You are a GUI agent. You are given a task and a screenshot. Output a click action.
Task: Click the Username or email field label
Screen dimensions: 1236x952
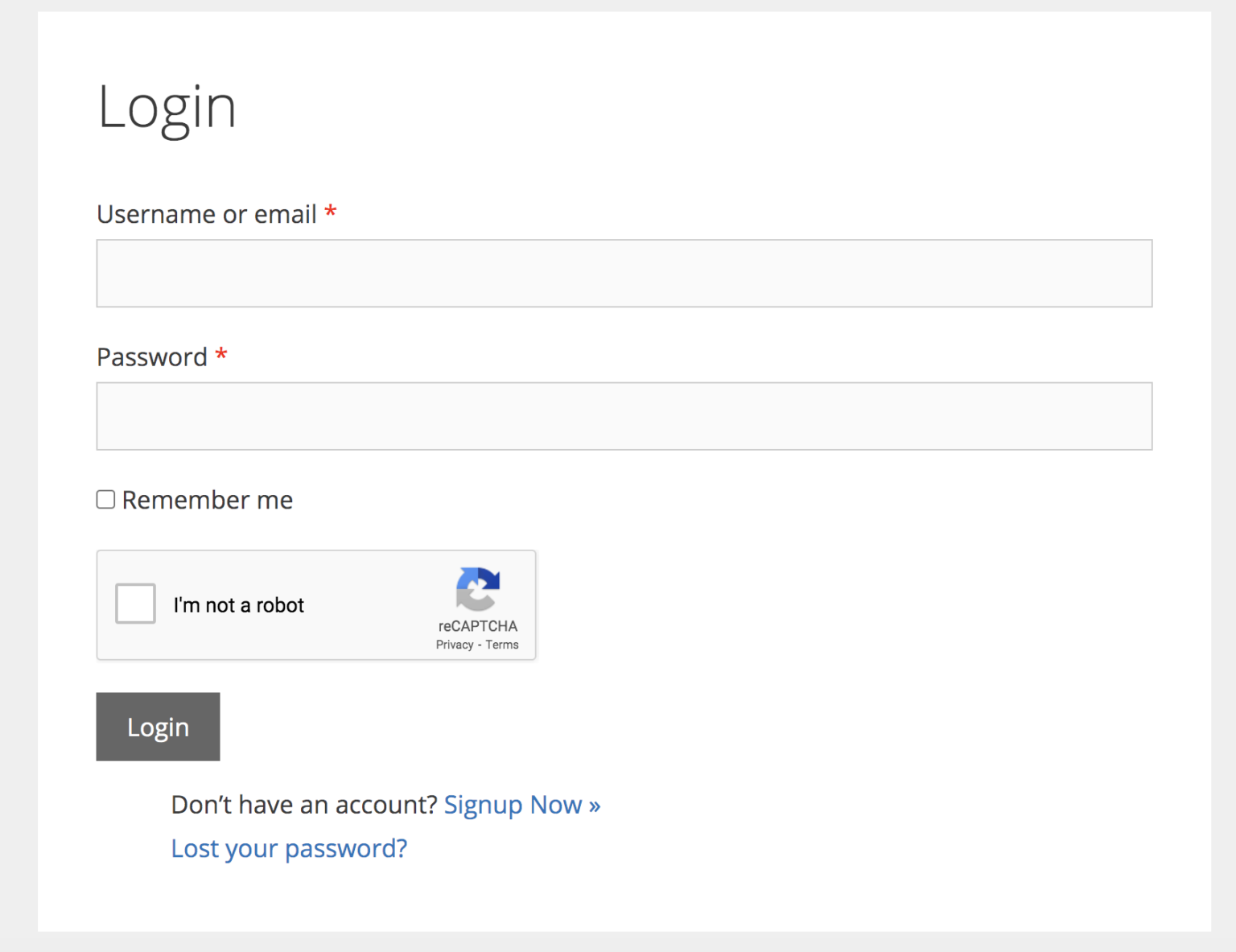coord(206,213)
